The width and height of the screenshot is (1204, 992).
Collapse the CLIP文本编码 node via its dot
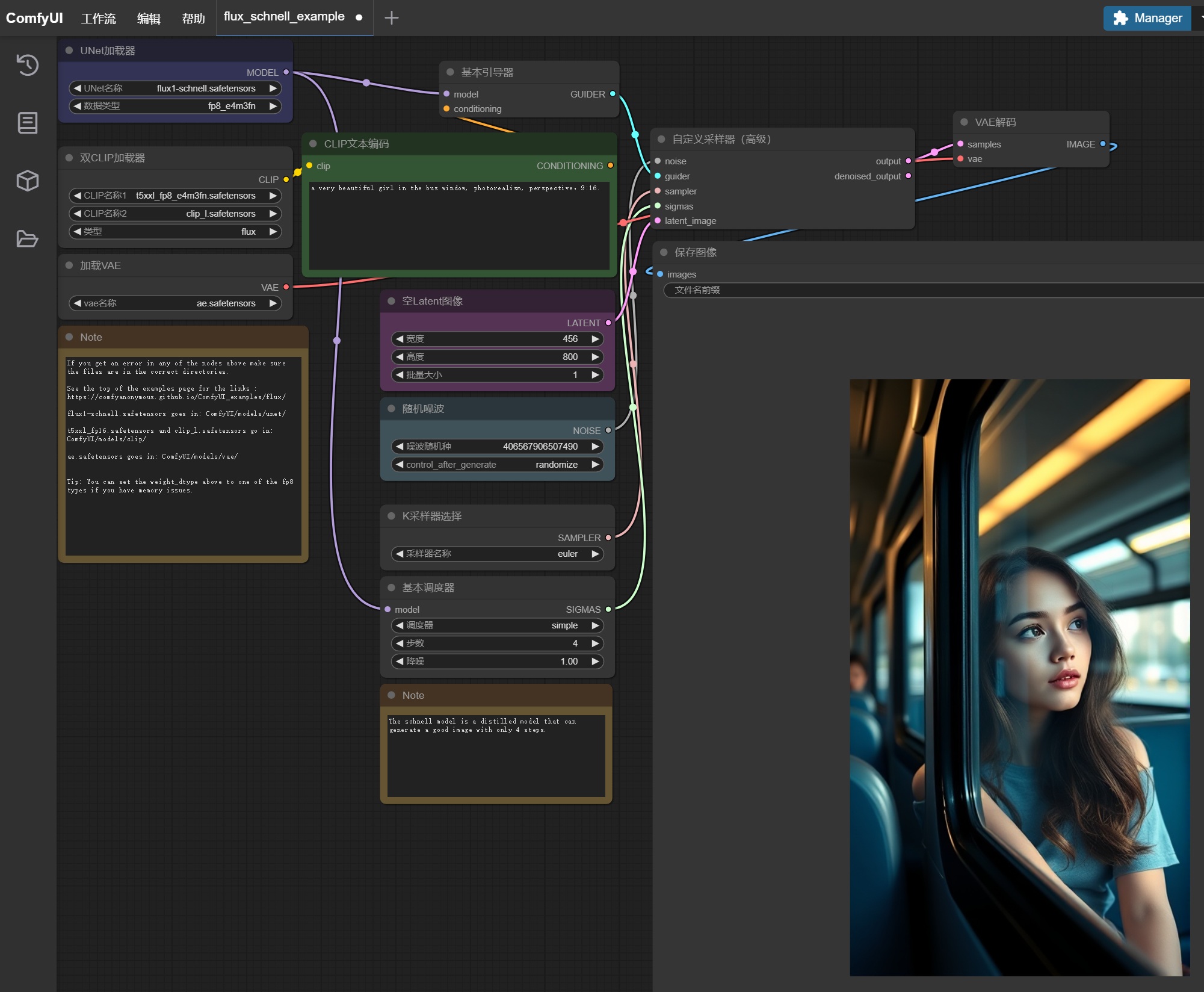(313, 144)
